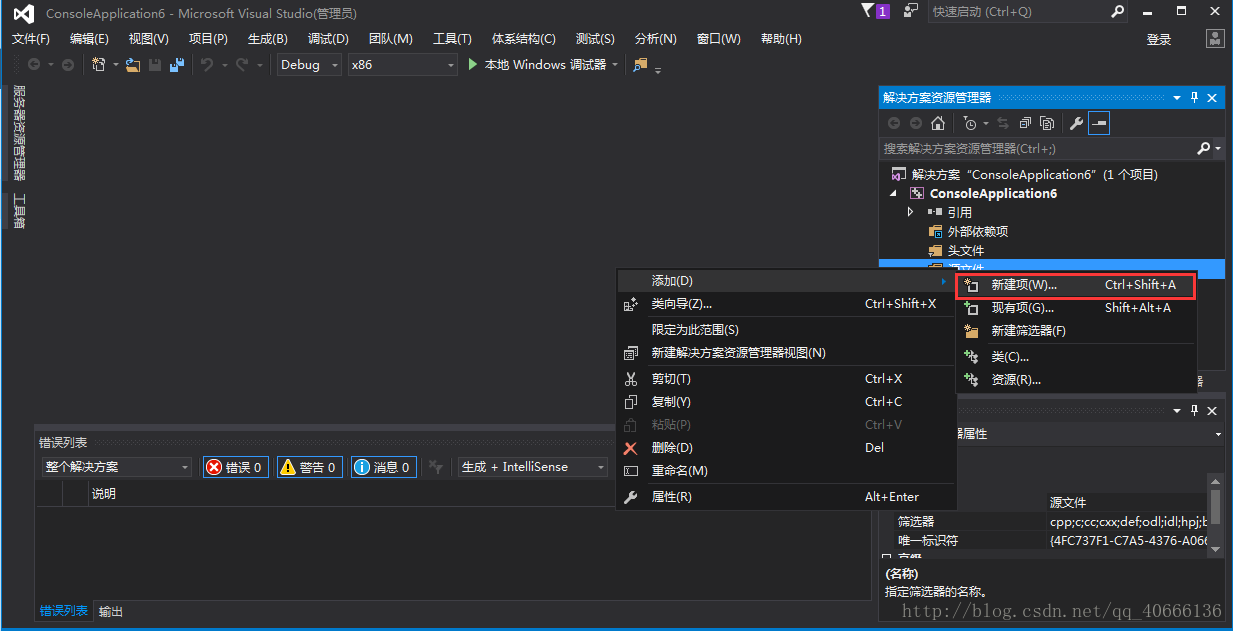Open the debugger target dropdown arrow

[x=615, y=65]
